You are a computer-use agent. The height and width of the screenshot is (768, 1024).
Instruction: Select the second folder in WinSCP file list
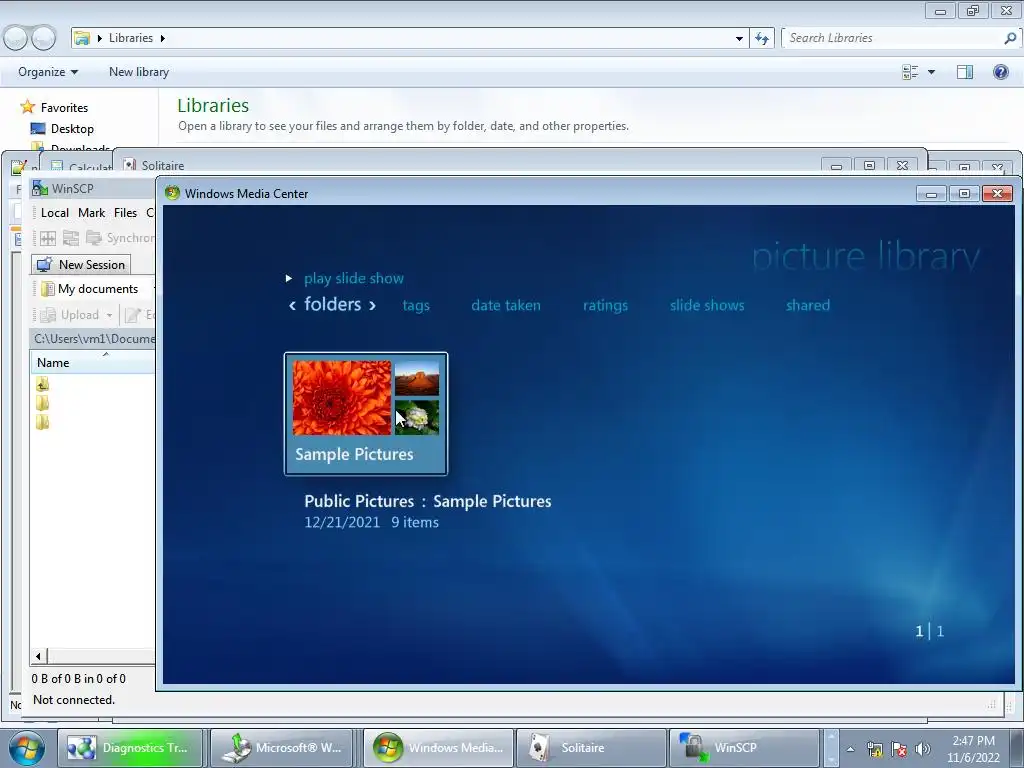pos(42,403)
